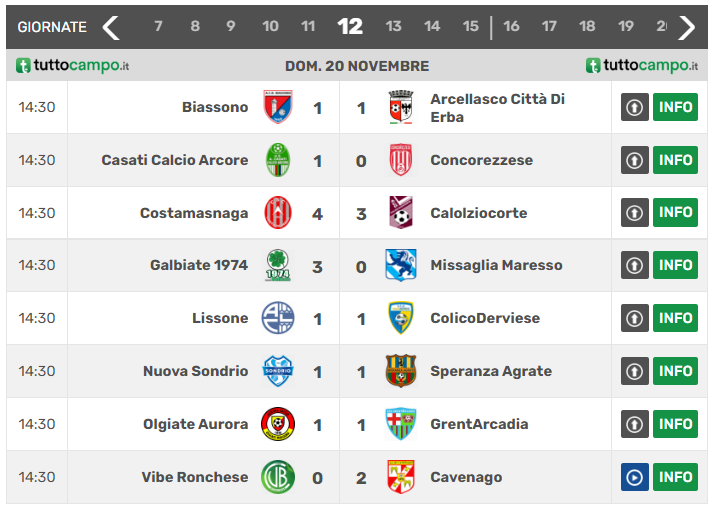Play the Vibe Ronchese match video
710x512 pixels.
(x=634, y=477)
